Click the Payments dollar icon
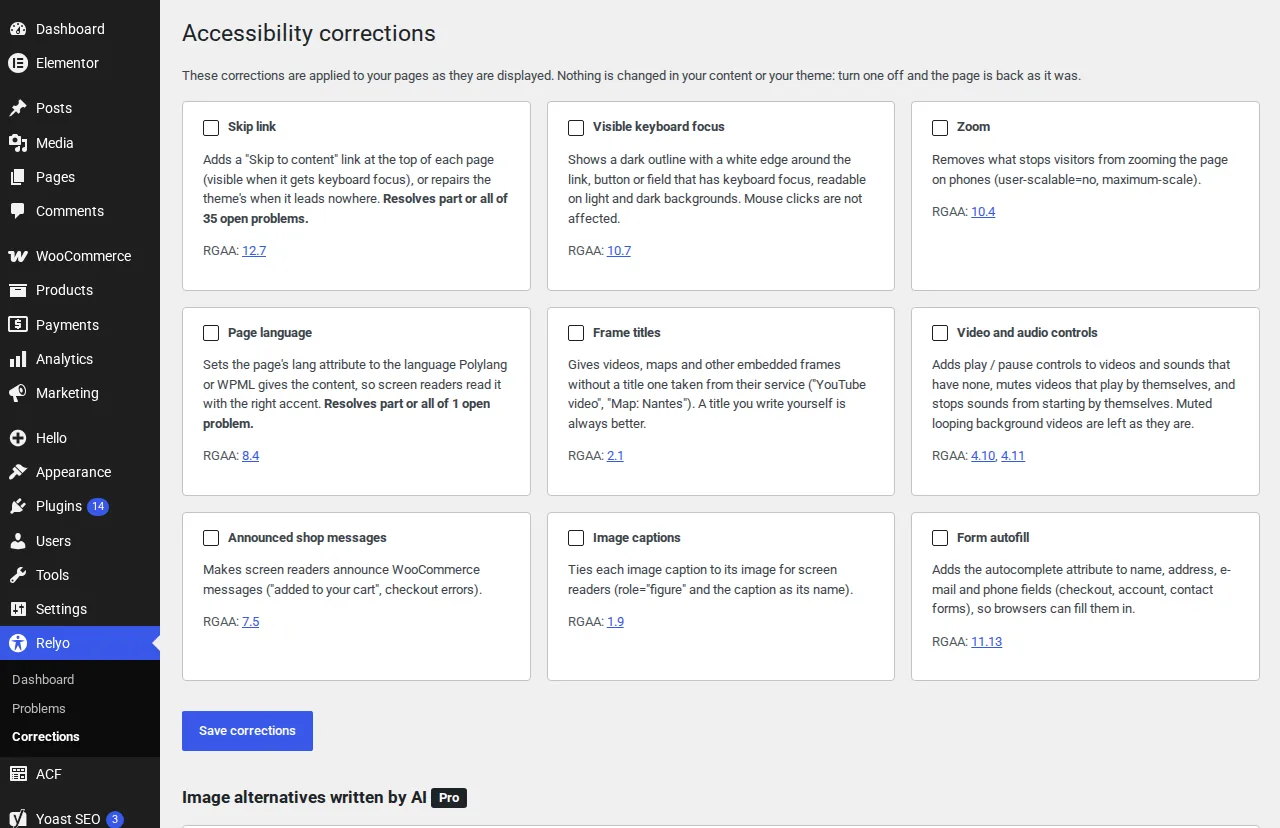Image resolution: width=1280 pixels, height=828 pixels. 18,325
